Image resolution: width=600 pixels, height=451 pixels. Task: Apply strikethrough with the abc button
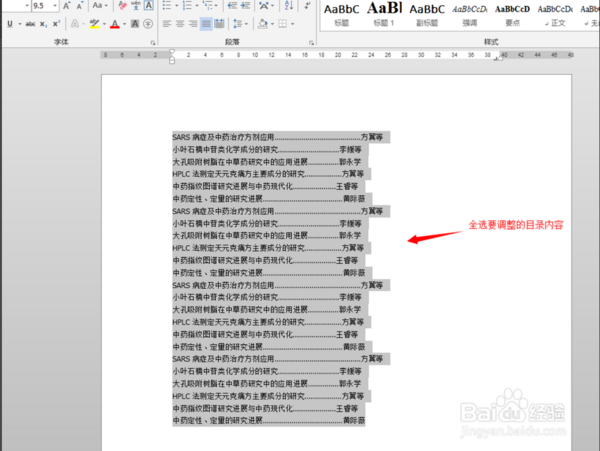30,24
